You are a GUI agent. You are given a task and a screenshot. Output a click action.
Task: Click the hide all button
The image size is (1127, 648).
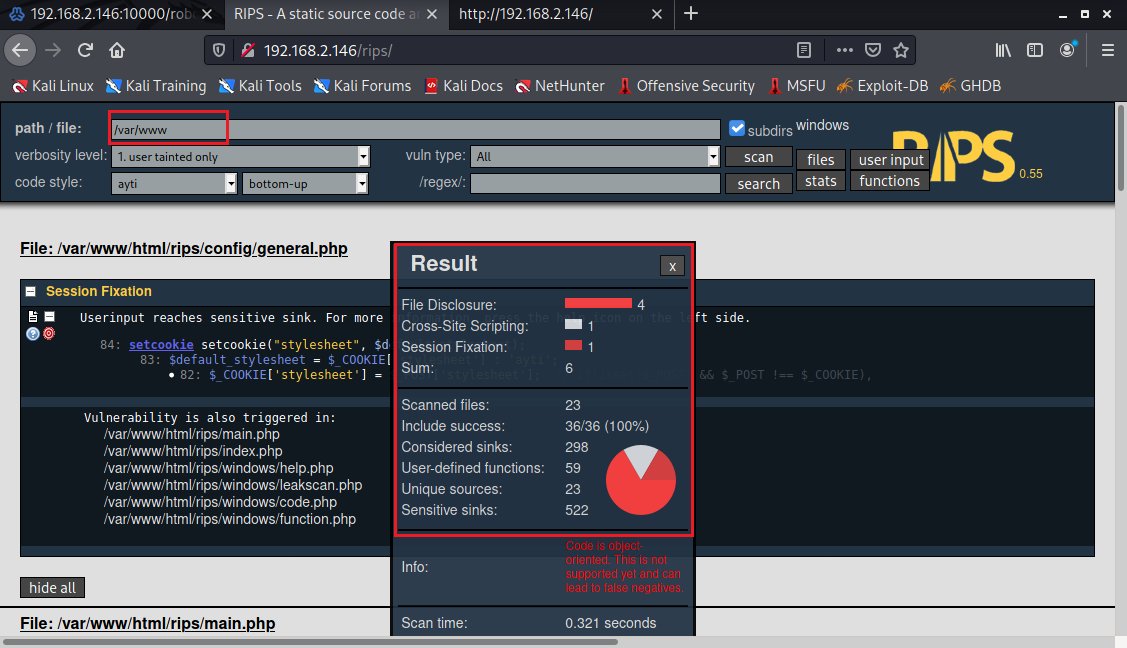coord(52,588)
